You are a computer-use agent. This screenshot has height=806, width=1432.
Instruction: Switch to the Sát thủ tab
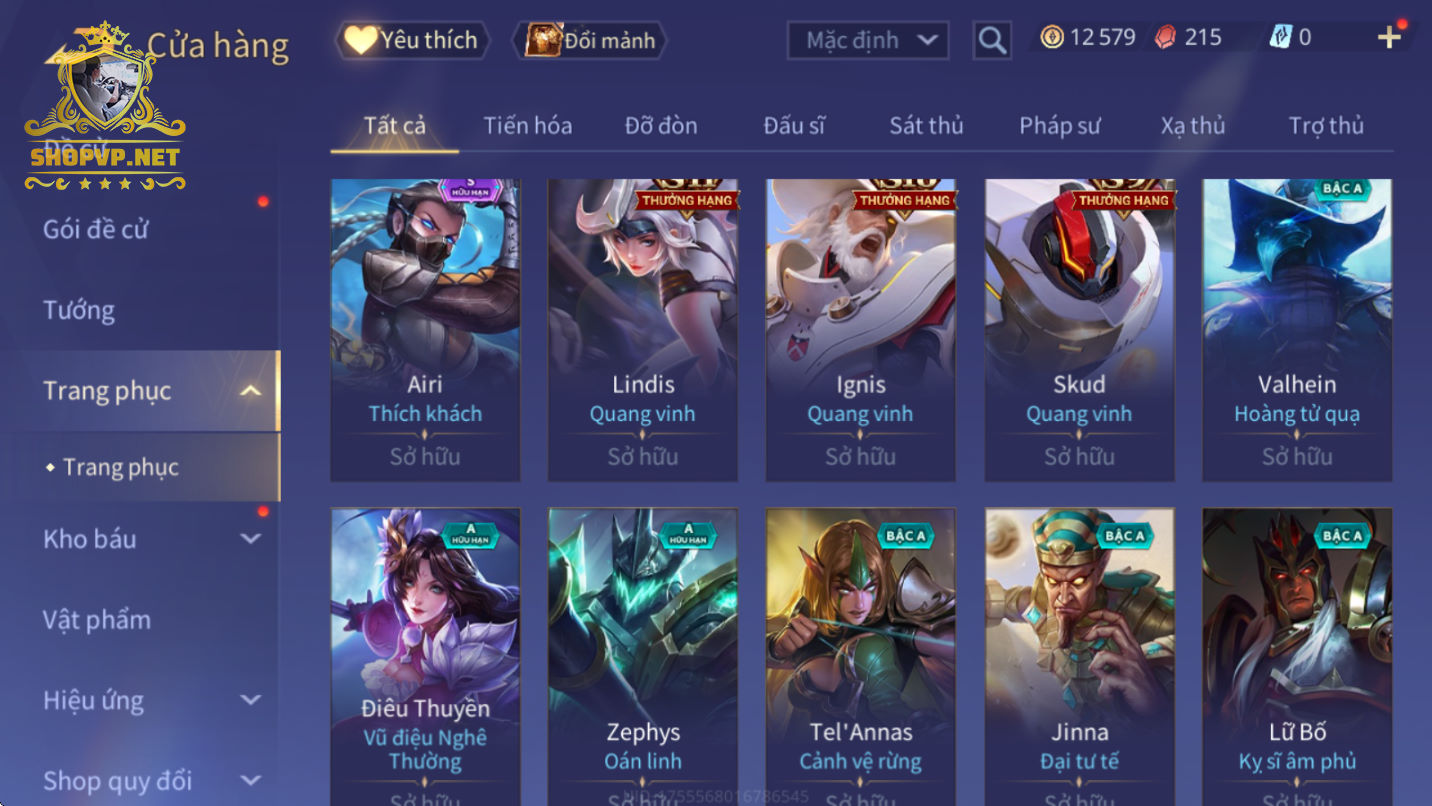(x=926, y=126)
